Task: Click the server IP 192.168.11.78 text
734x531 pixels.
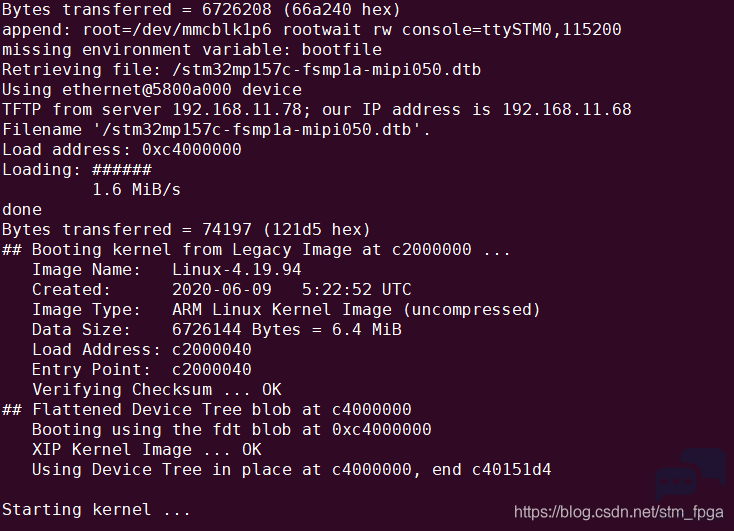Action: click(237, 110)
